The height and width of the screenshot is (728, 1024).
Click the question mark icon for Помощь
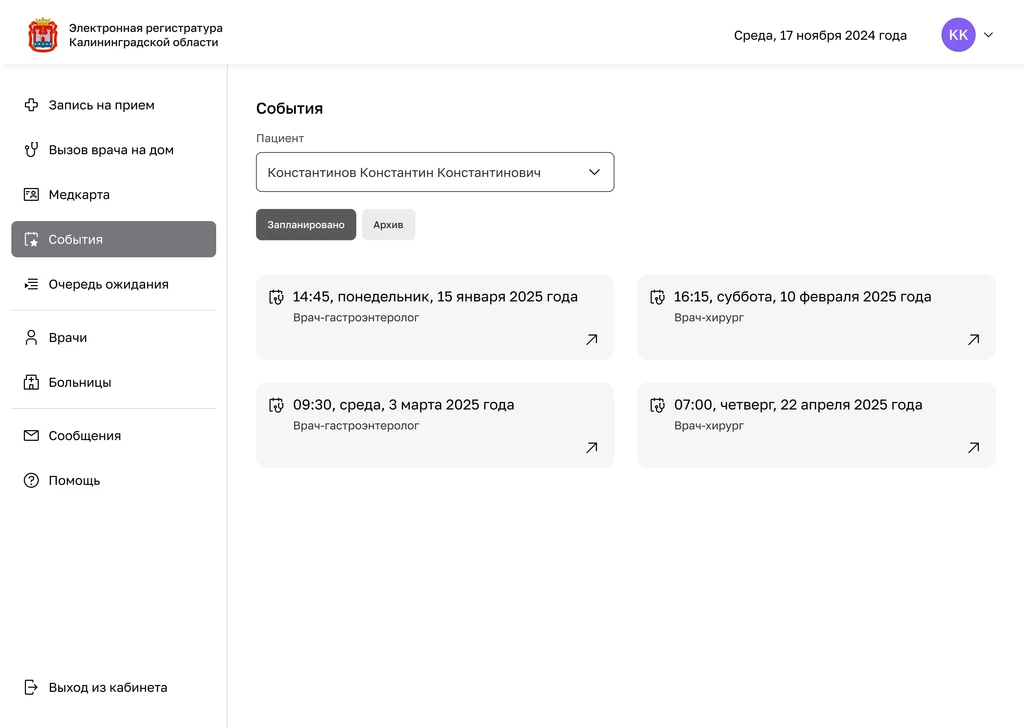tap(31, 481)
